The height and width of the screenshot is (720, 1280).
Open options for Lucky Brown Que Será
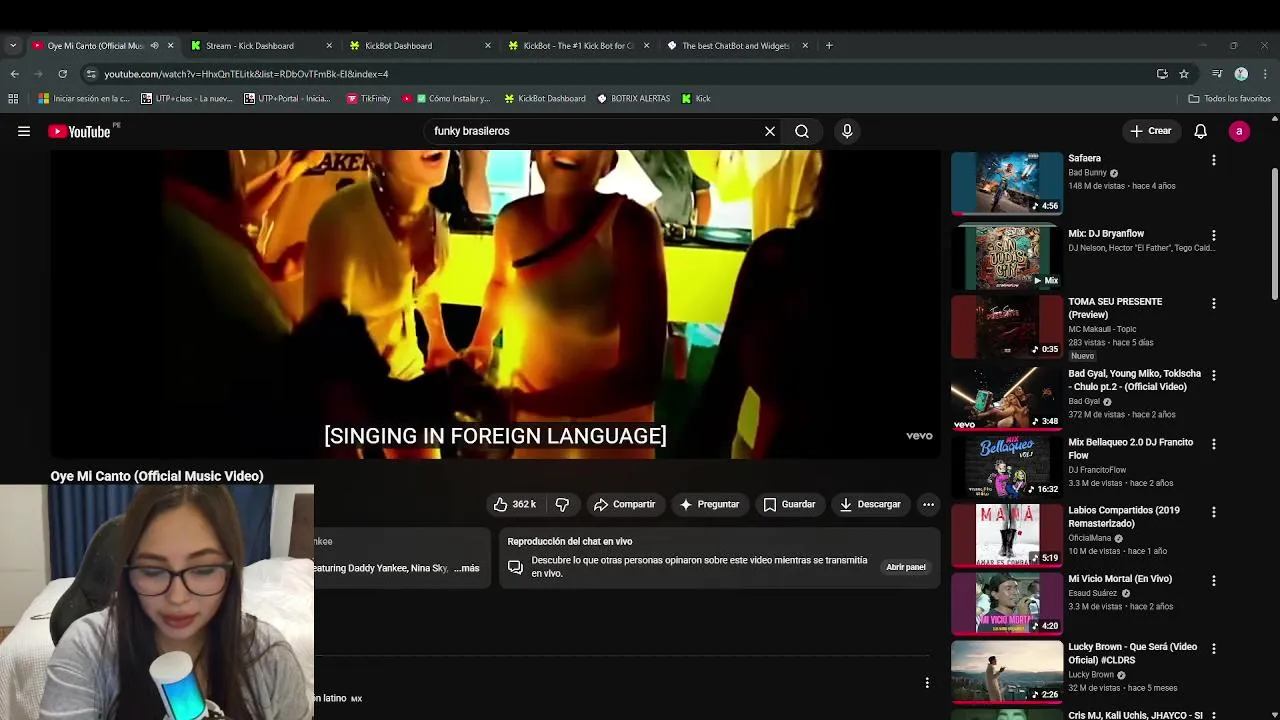tap(1214, 648)
